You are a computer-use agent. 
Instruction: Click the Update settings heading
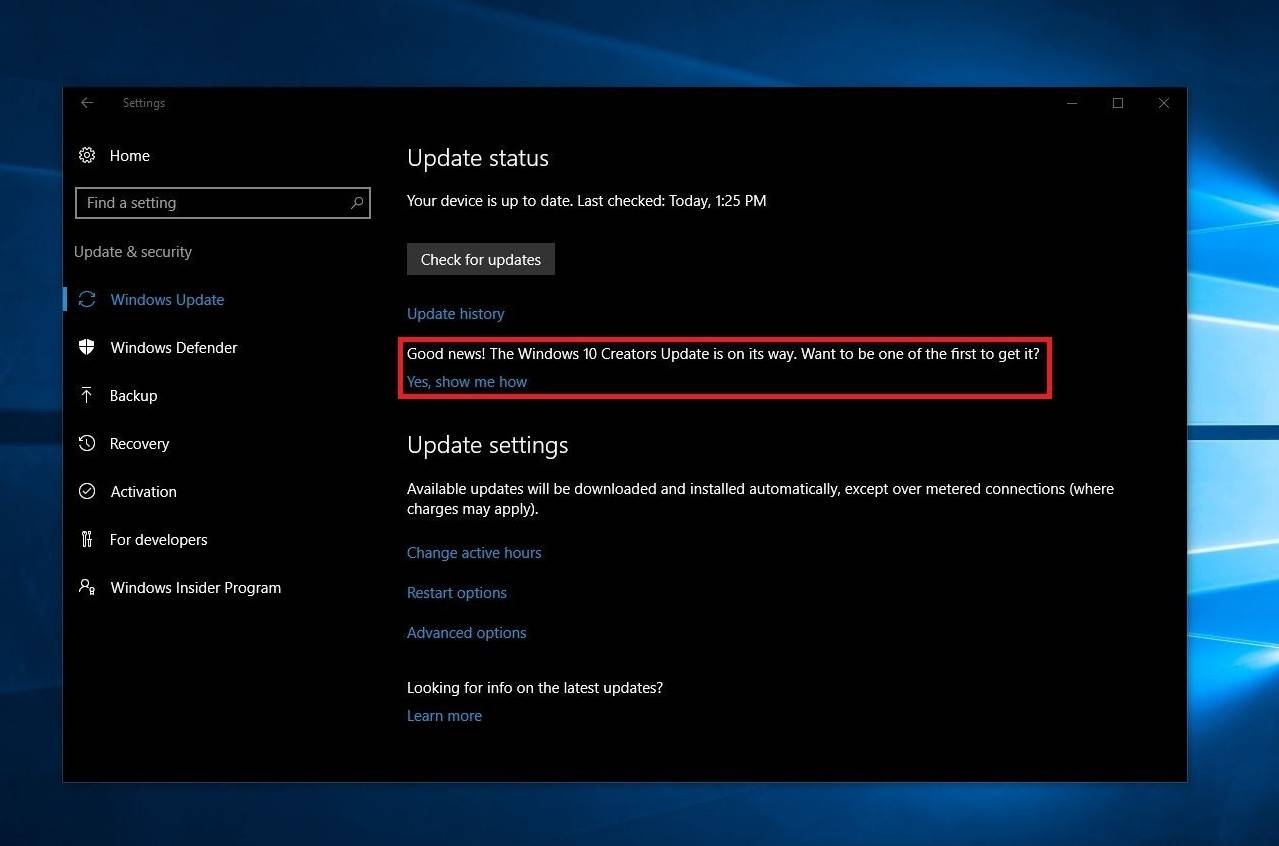click(488, 445)
